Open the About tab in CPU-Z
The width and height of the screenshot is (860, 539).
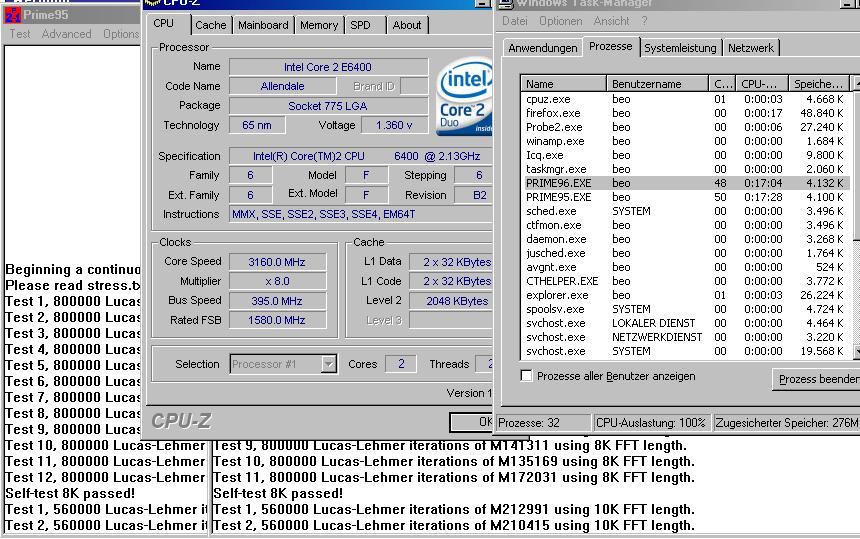click(407, 25)
